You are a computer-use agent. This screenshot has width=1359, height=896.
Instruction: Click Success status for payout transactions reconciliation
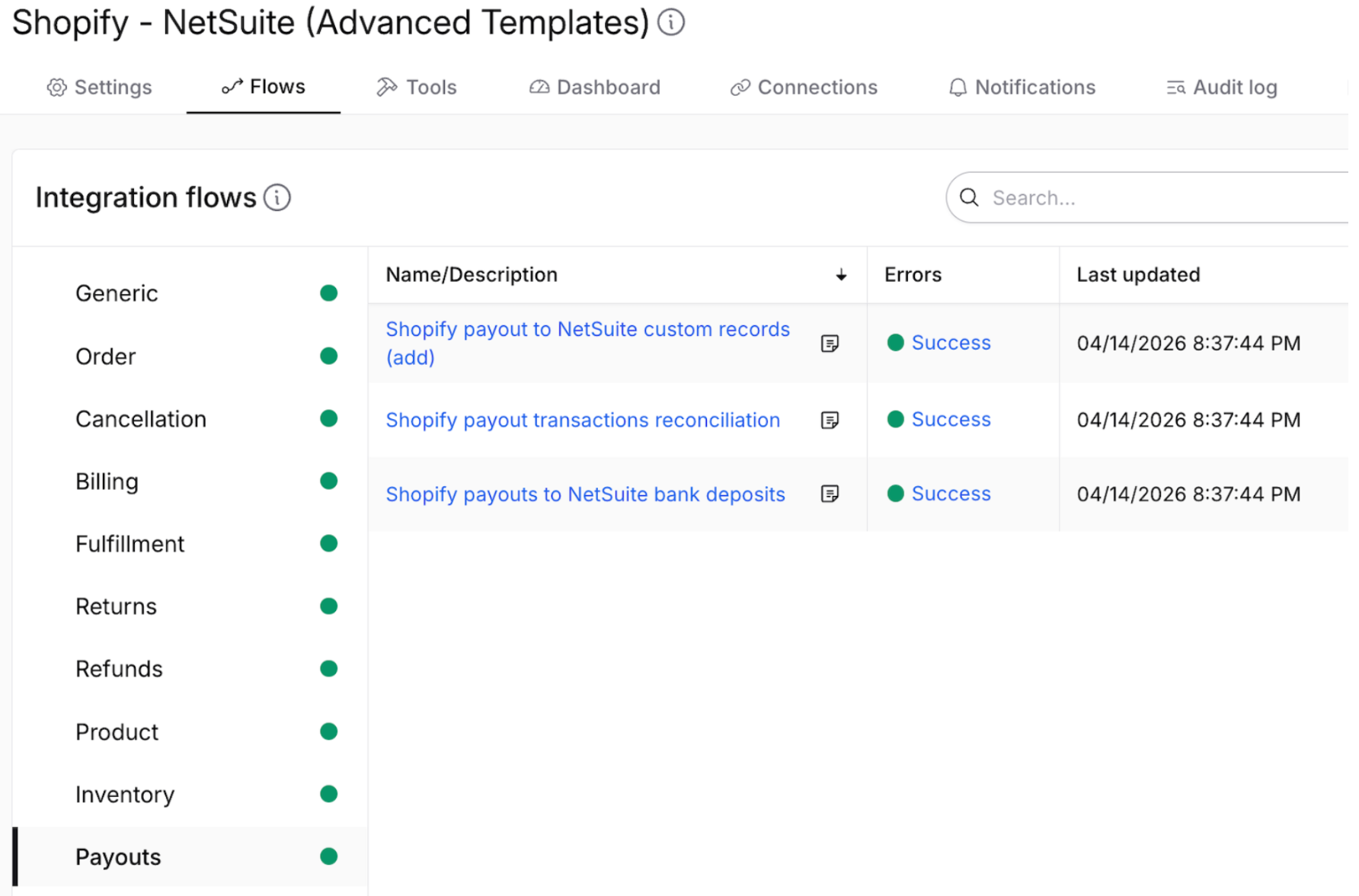click(x=939, y=419)
